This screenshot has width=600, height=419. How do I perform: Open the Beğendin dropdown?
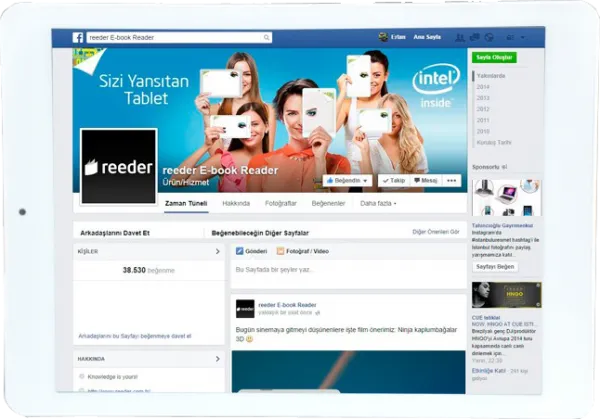coord(347,181)
